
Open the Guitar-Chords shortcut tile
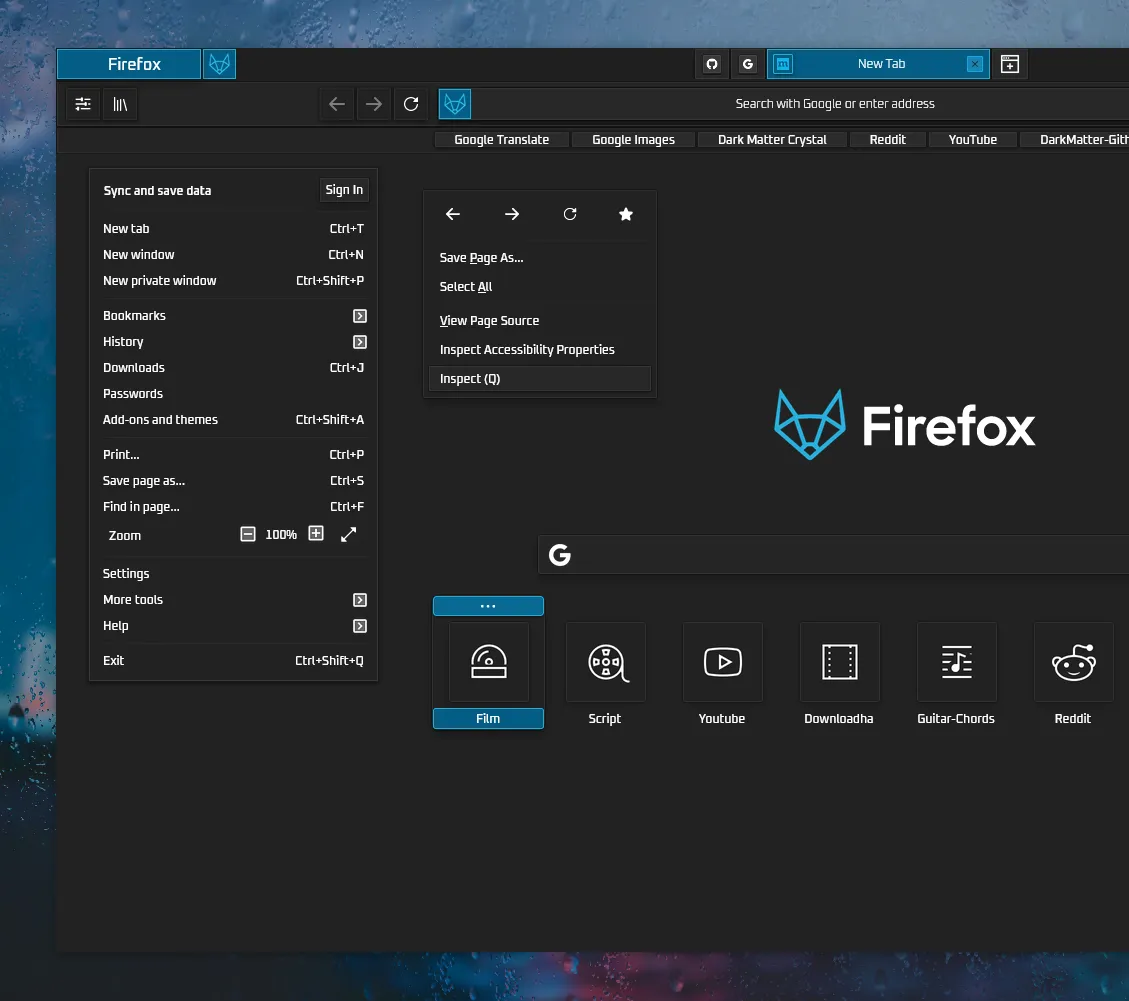point(956,662)
